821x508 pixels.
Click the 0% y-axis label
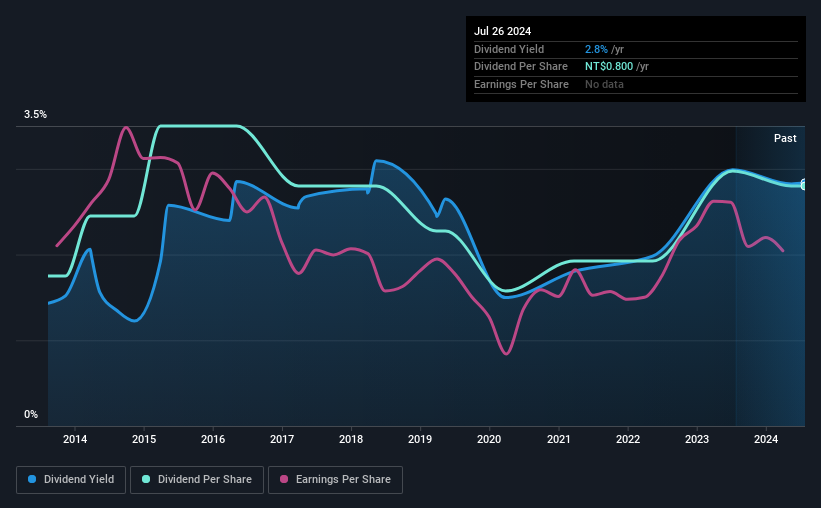(x=31, y=414)
